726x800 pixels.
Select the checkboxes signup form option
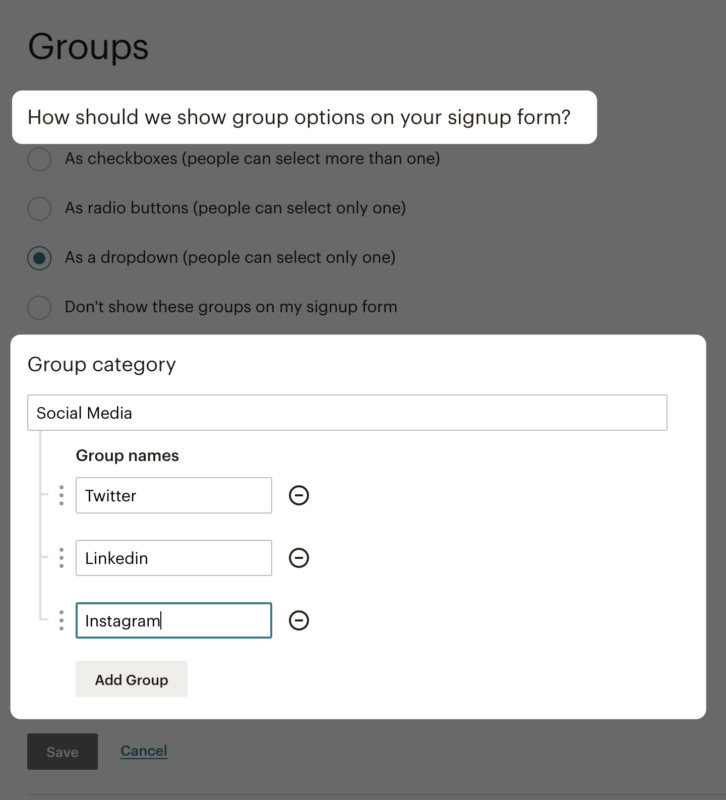pyautogui.click(x=39, y=158)
